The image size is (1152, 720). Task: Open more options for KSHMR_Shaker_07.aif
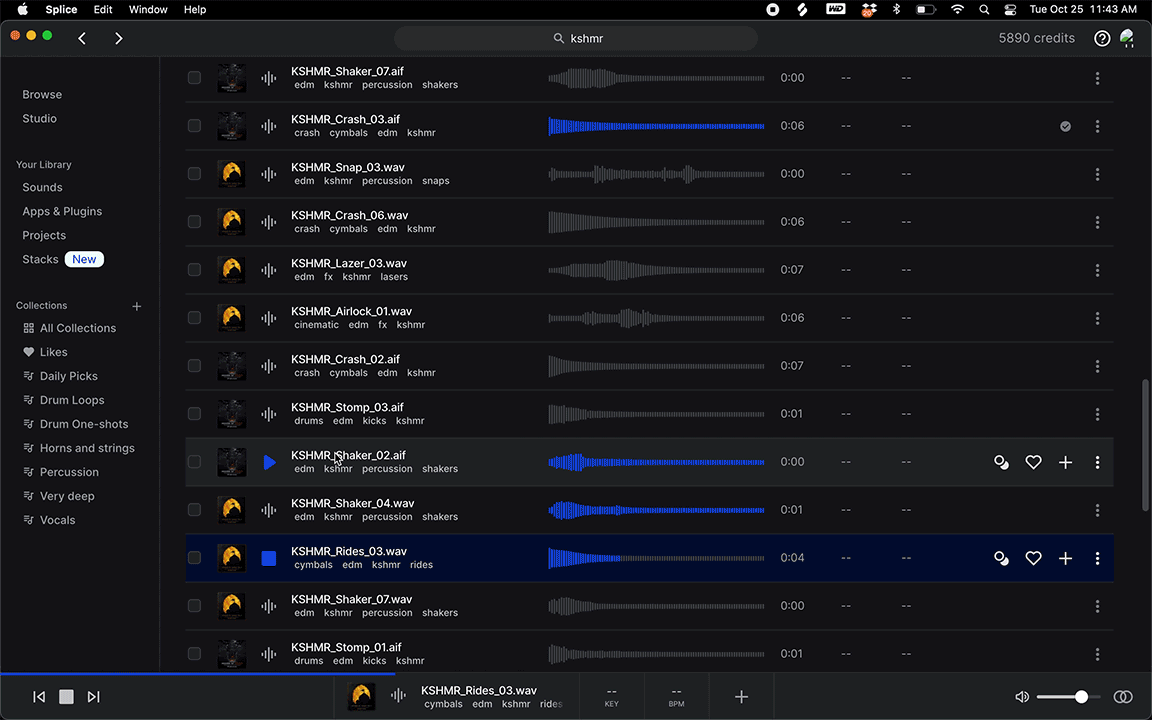pos(1098,78)
